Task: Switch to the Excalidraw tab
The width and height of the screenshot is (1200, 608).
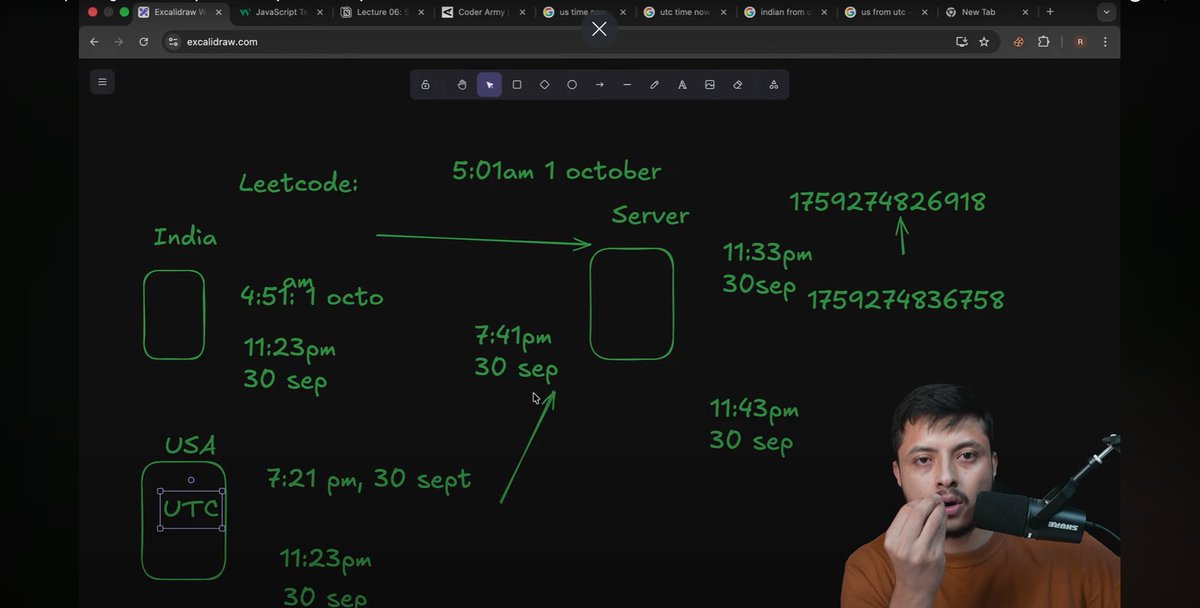Action: [x=180, y=12]
